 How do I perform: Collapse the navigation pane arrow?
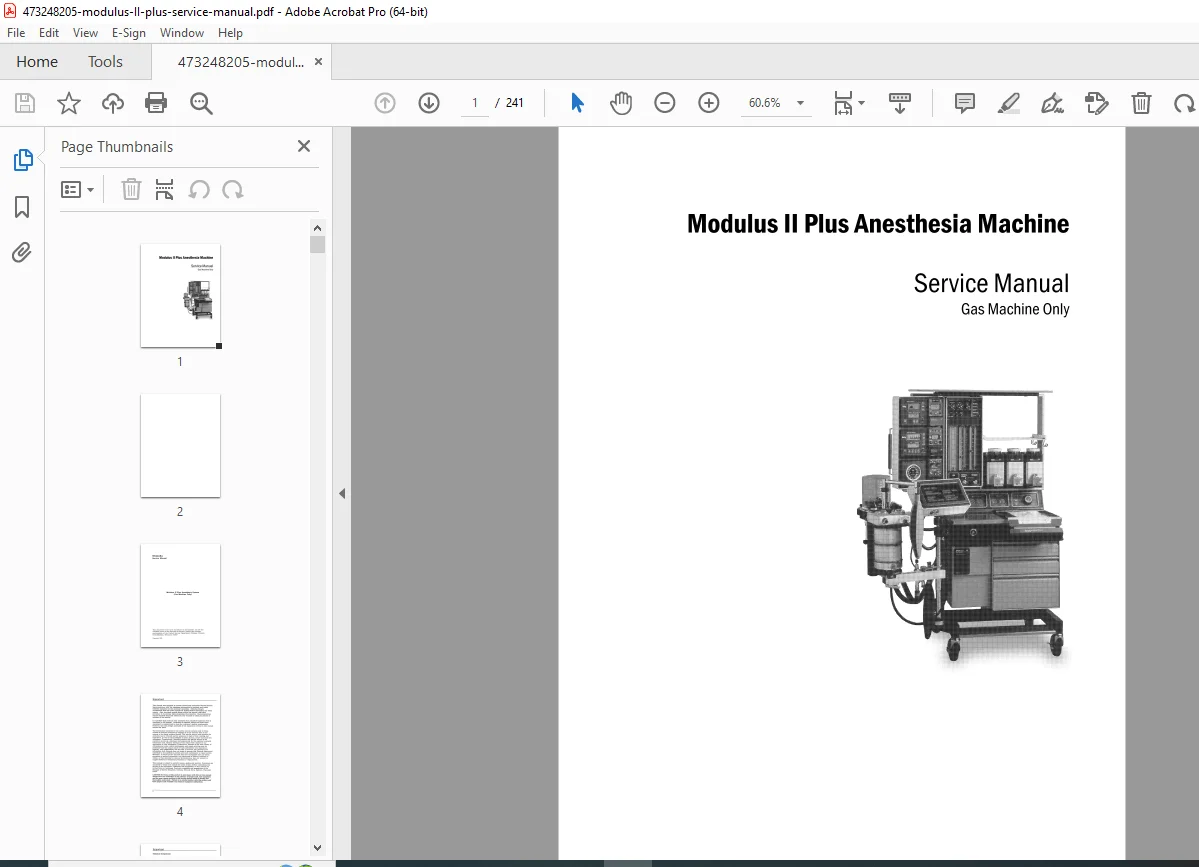click(342, 494)
